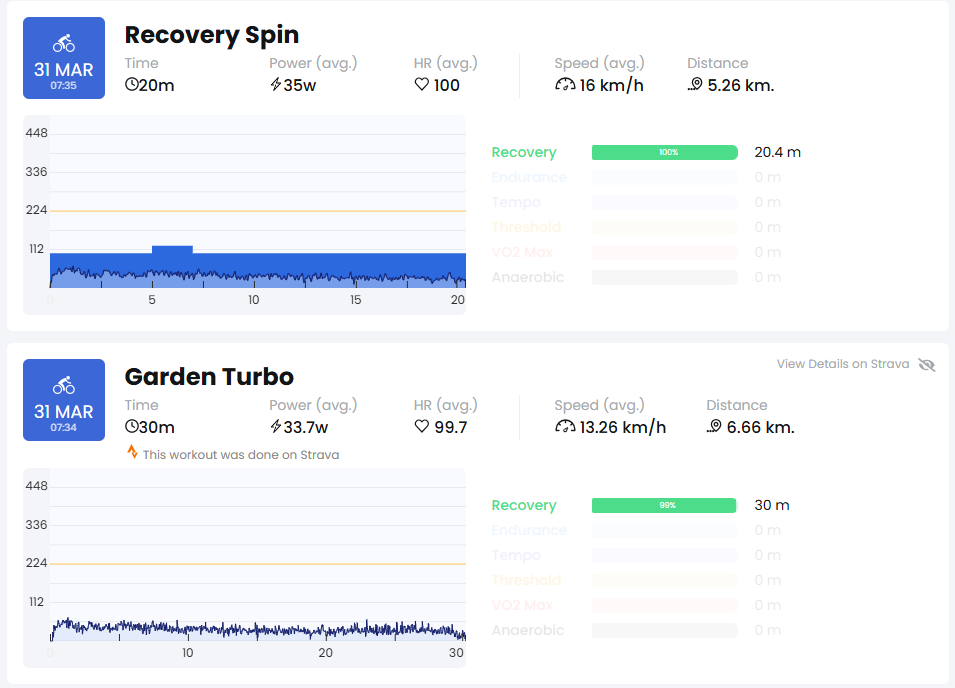Viewport: 955px width, 688px height.
Task: Click the 100% Recovery zone bar in Recovery Spin
Action: 664,152
